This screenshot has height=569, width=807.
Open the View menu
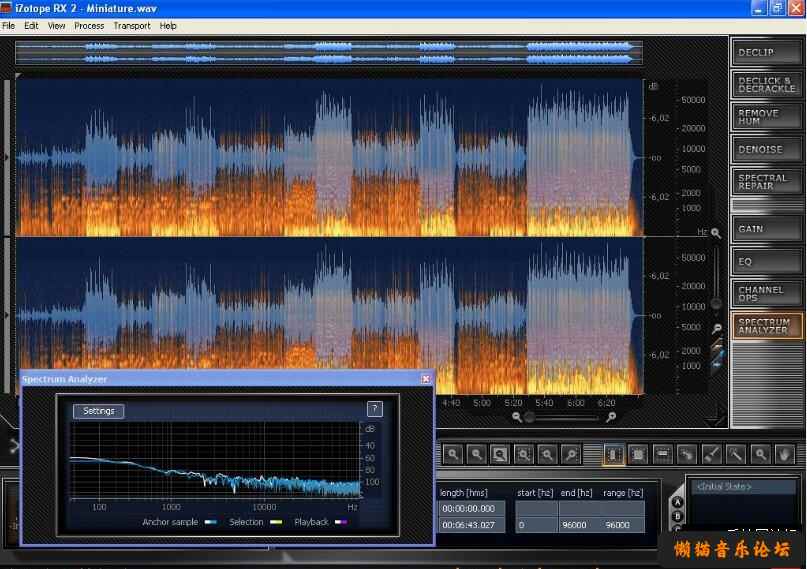(x=56, y=26)
